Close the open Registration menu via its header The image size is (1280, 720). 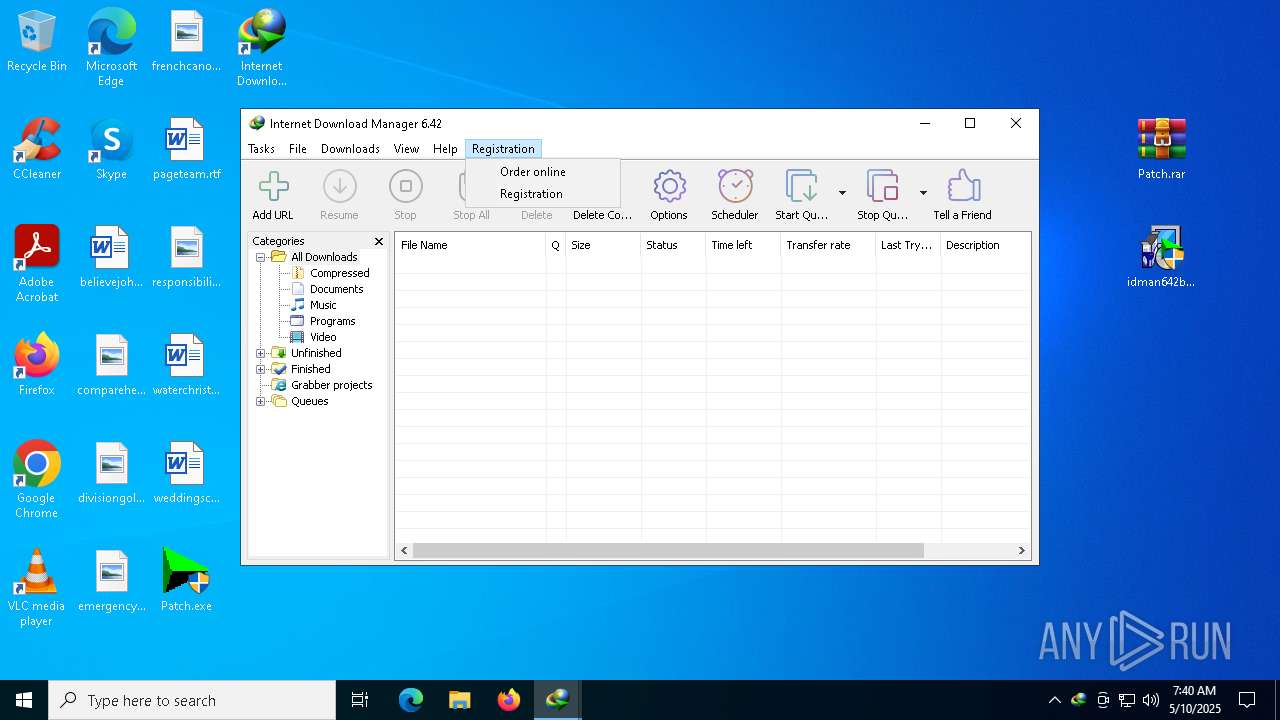[503, 149]
